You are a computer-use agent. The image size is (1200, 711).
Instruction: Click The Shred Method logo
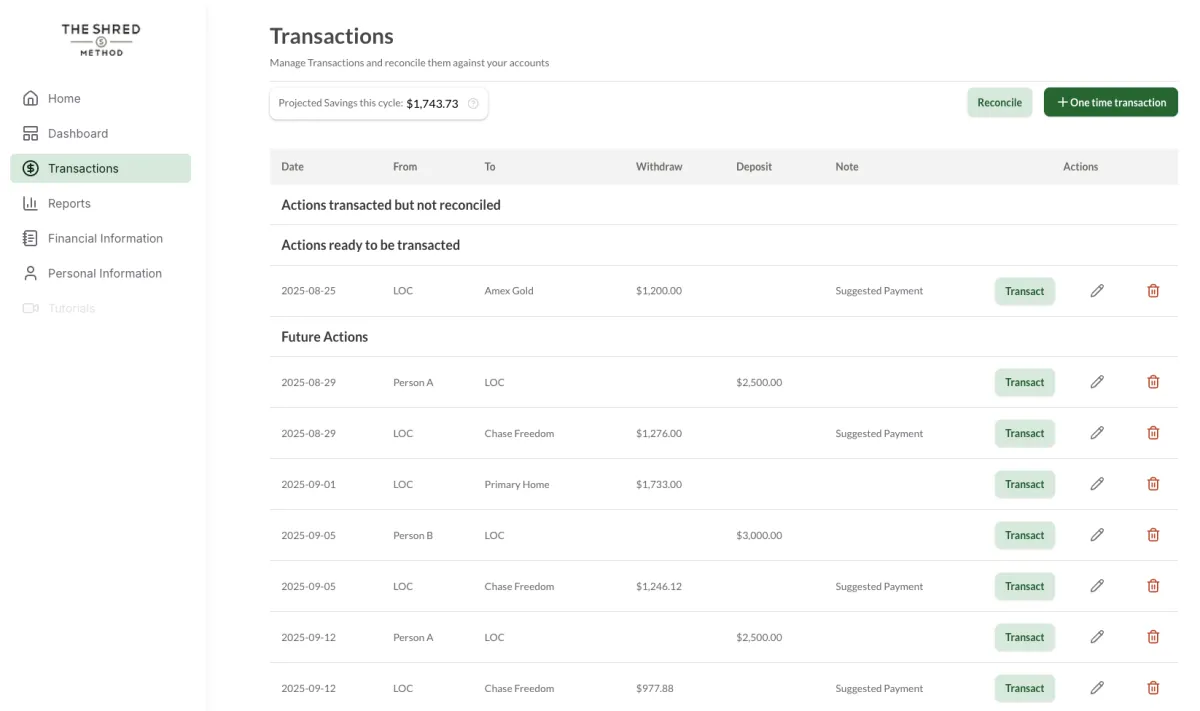click(x=101, y=40)
